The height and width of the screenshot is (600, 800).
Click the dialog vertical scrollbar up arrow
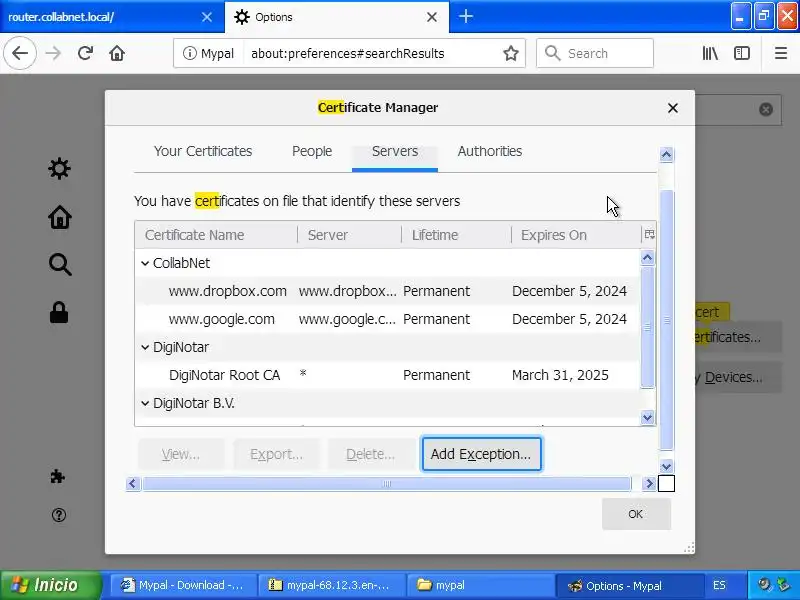pyautogui.click(x=666, y=155)
